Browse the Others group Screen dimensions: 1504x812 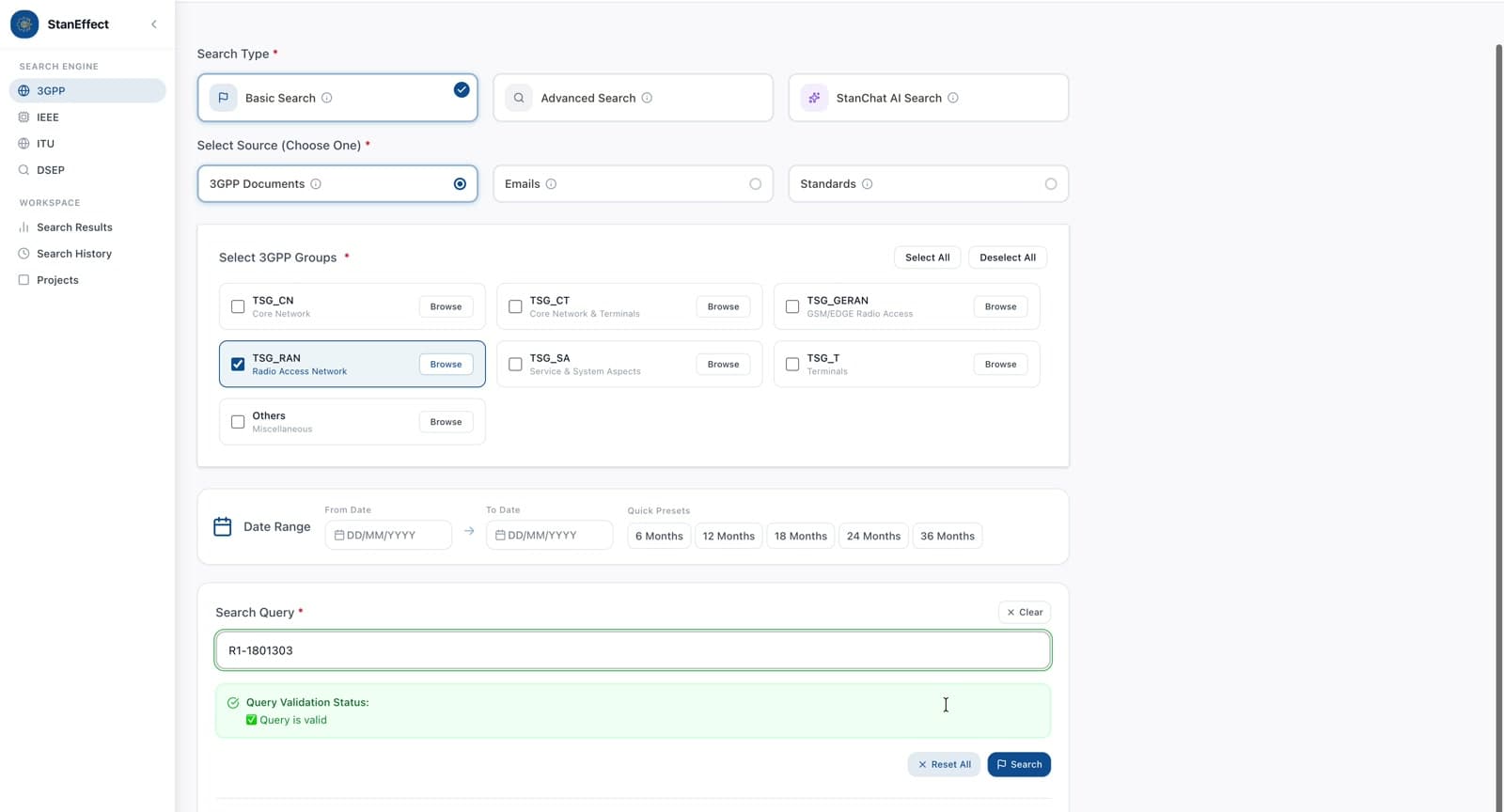point(446,422)
